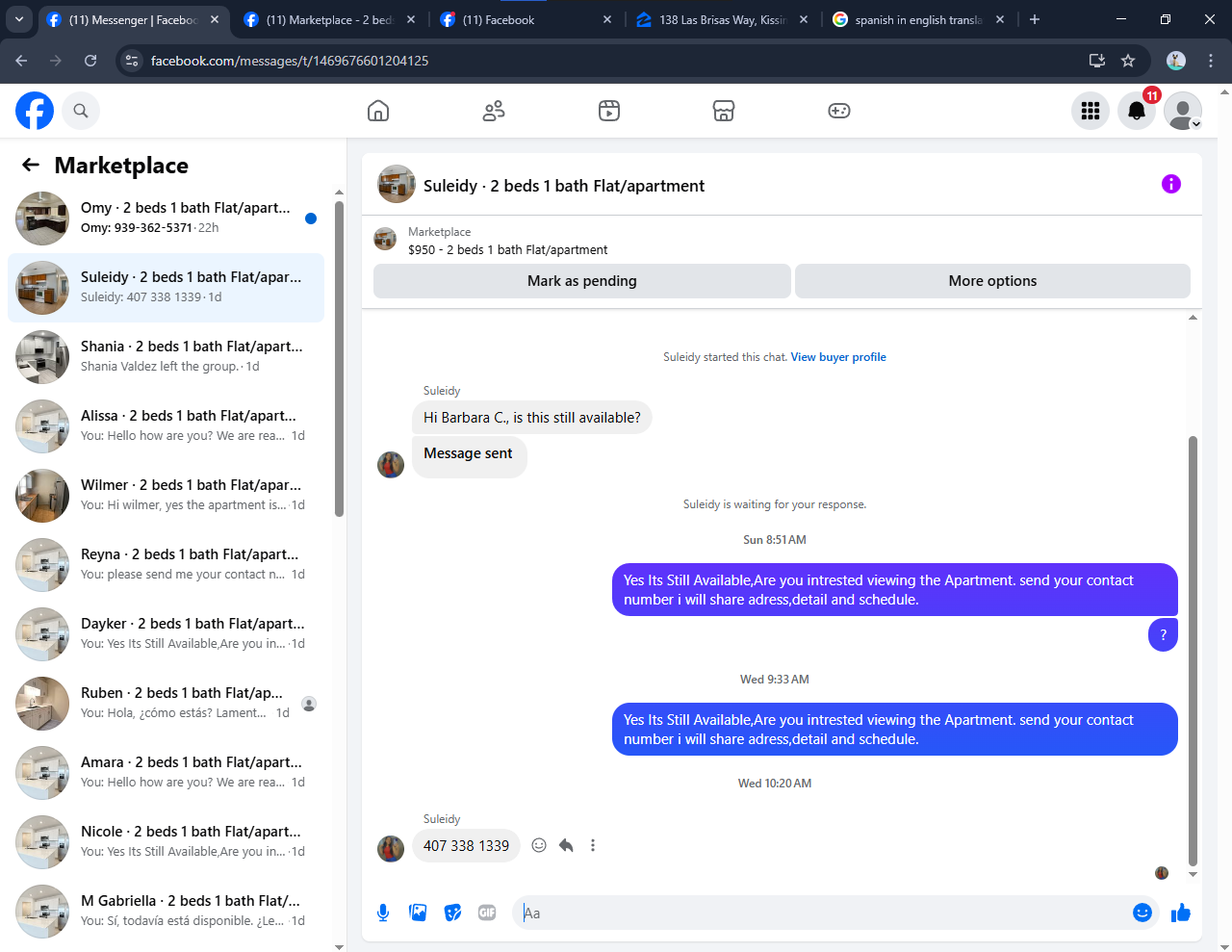
Task: Click the '$950 - 2 beds 1 bath' listing text
Action: (x=508, y=250)
